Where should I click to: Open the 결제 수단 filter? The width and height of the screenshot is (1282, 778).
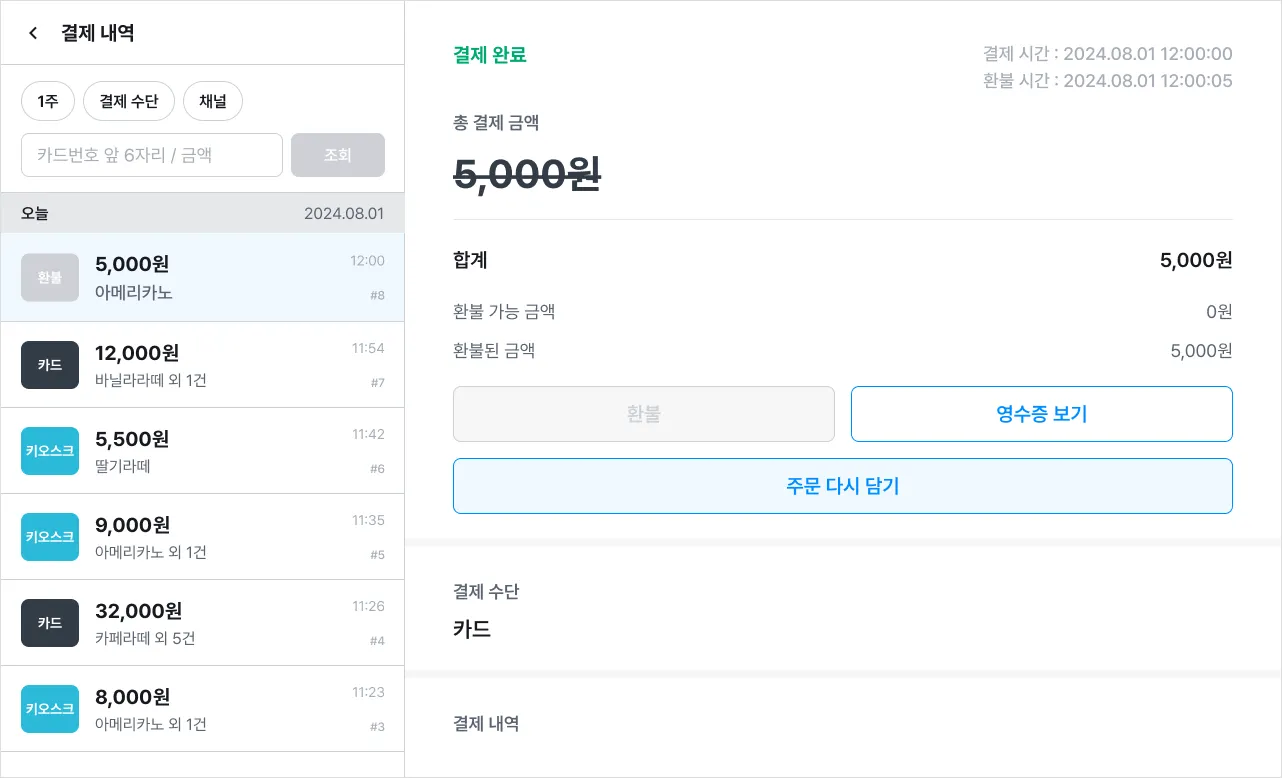(x=129, y=101)
